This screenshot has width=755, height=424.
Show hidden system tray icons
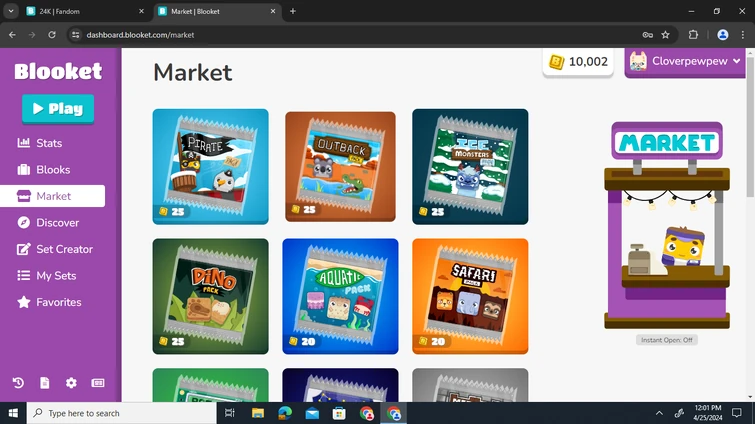click(659, 413)
